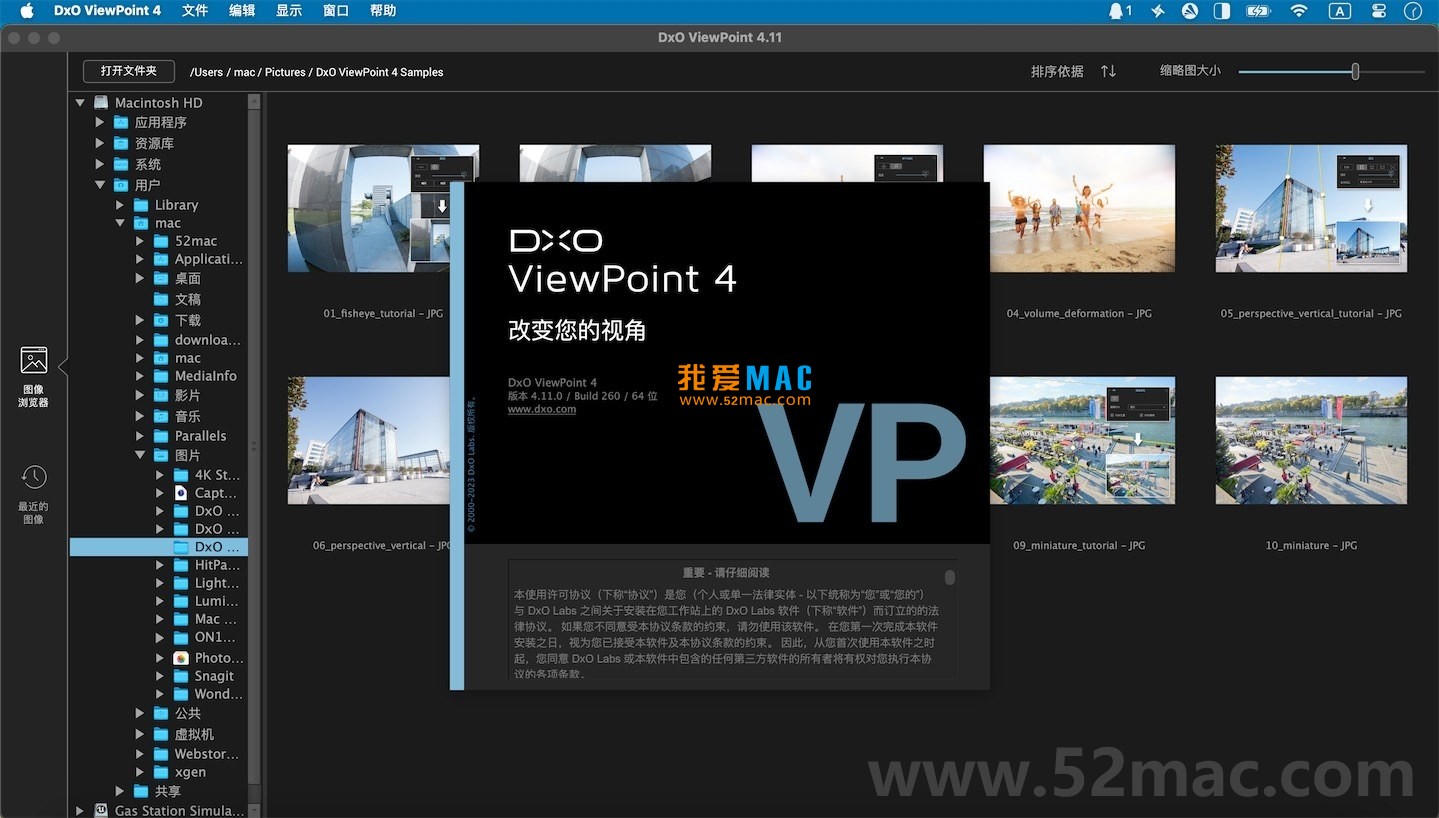Expand the 虚拟机 folder node

(139, 734)
